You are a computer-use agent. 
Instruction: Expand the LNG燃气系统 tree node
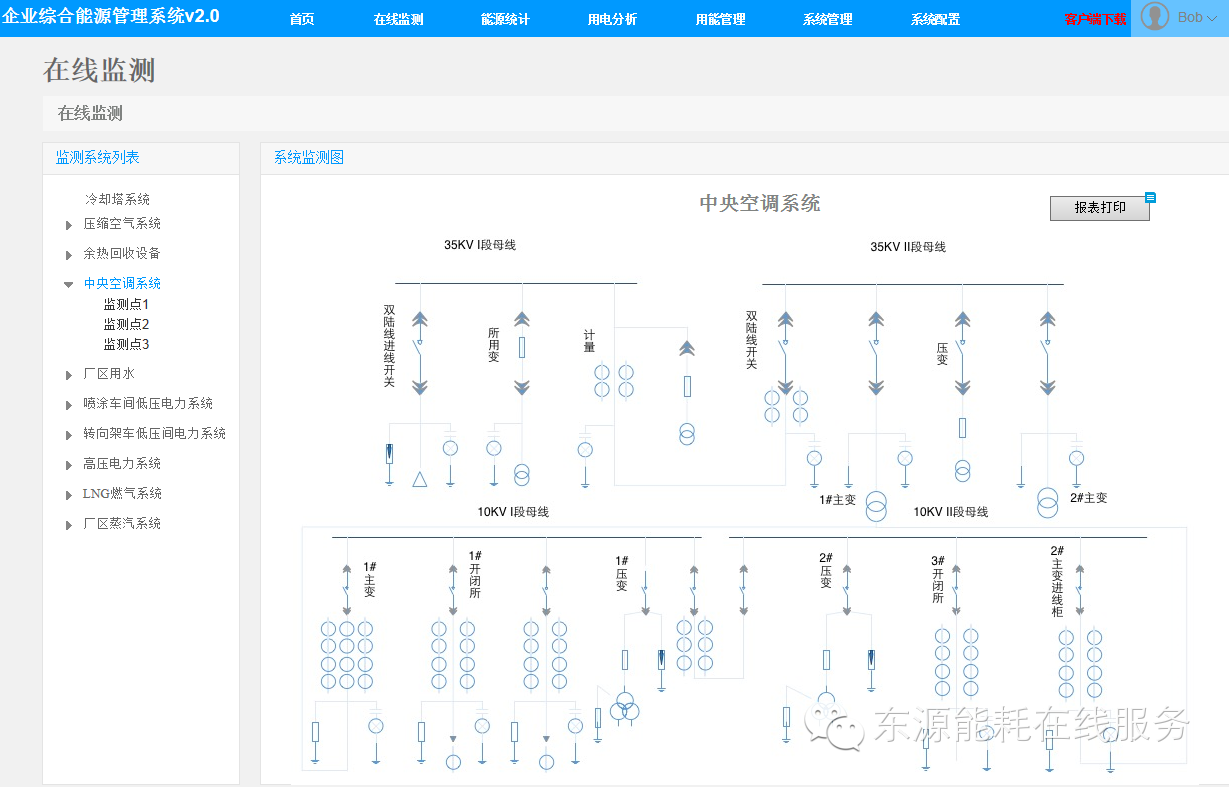[69, 495]
